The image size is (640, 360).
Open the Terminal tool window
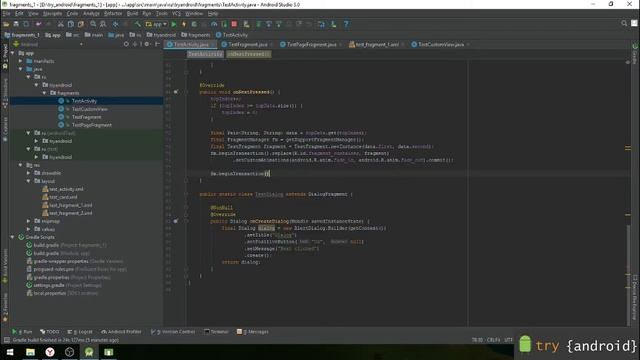(216, 332)
